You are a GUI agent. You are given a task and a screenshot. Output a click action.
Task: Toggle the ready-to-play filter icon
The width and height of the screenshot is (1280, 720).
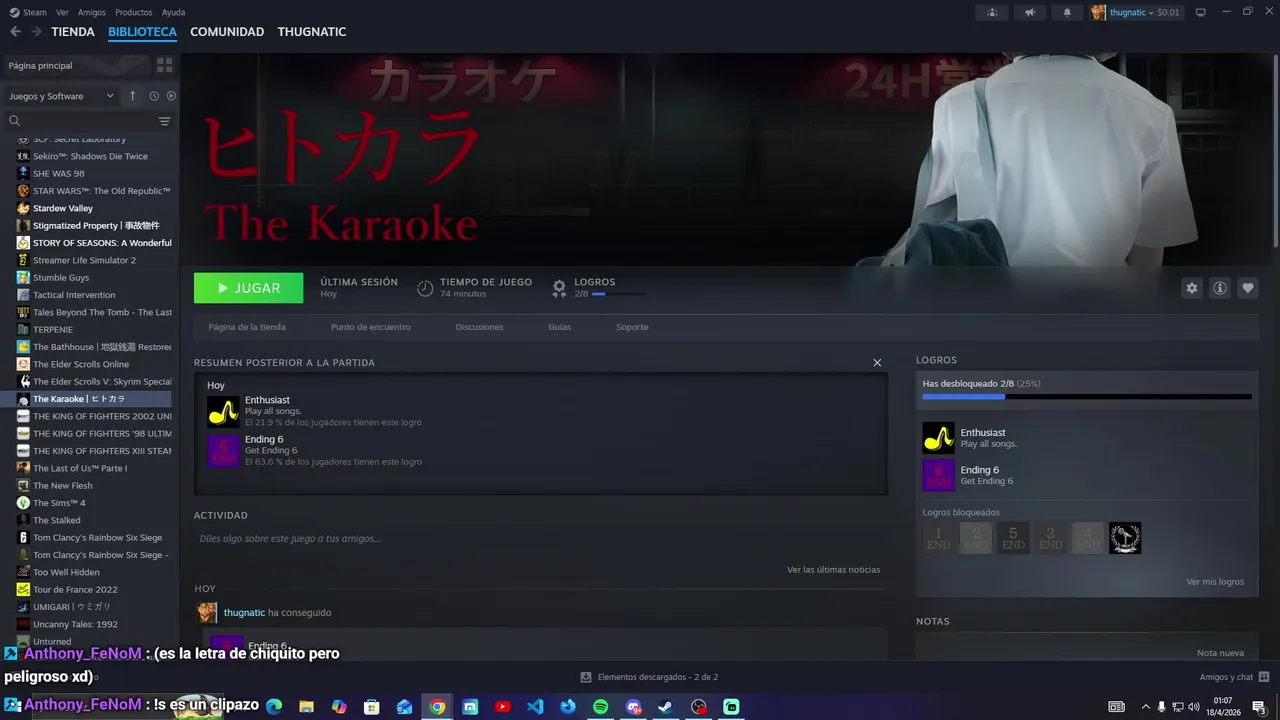pos(171,96)
